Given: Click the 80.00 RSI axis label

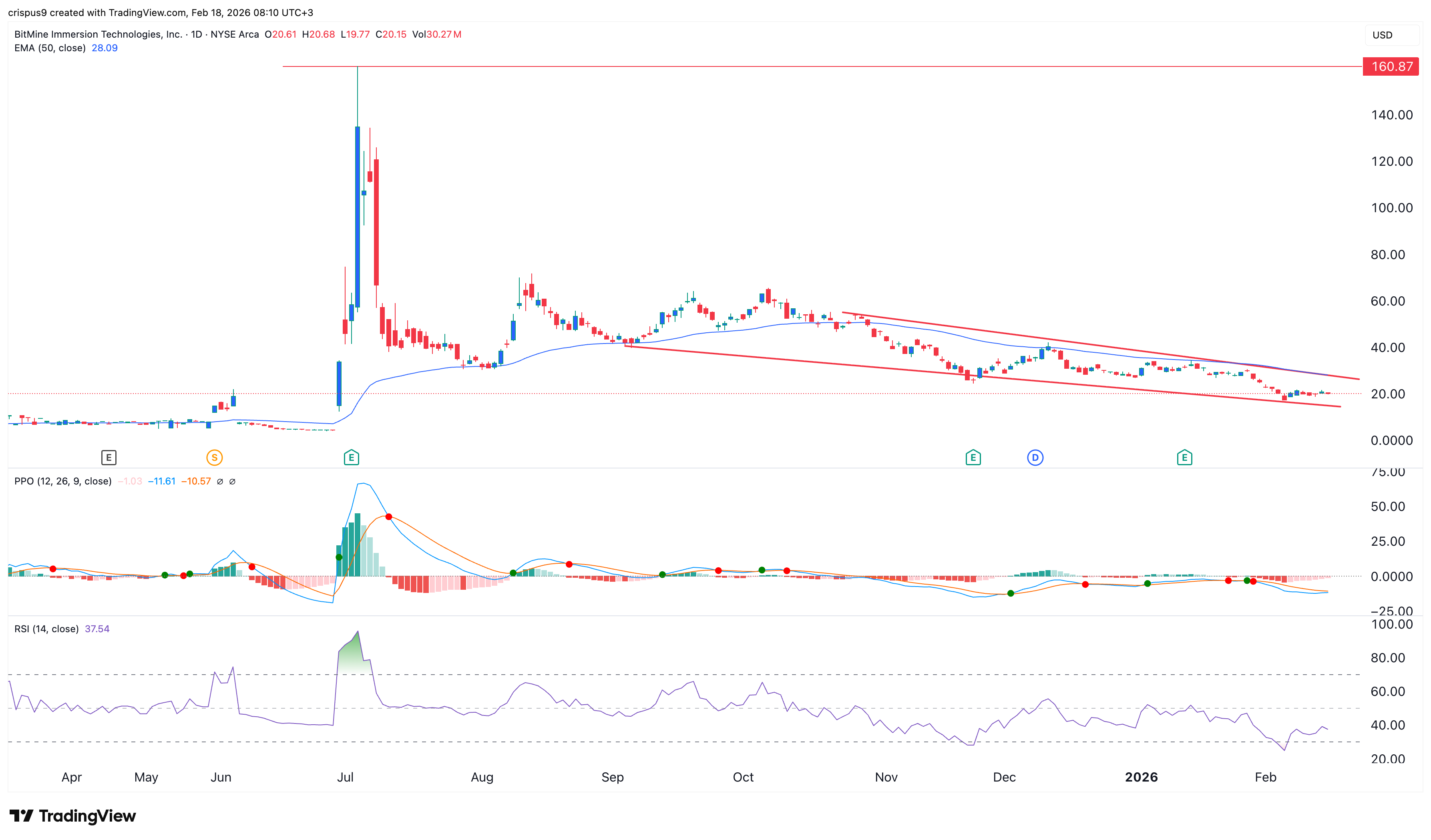Looking at the screenshot, I should (1388, 658).
